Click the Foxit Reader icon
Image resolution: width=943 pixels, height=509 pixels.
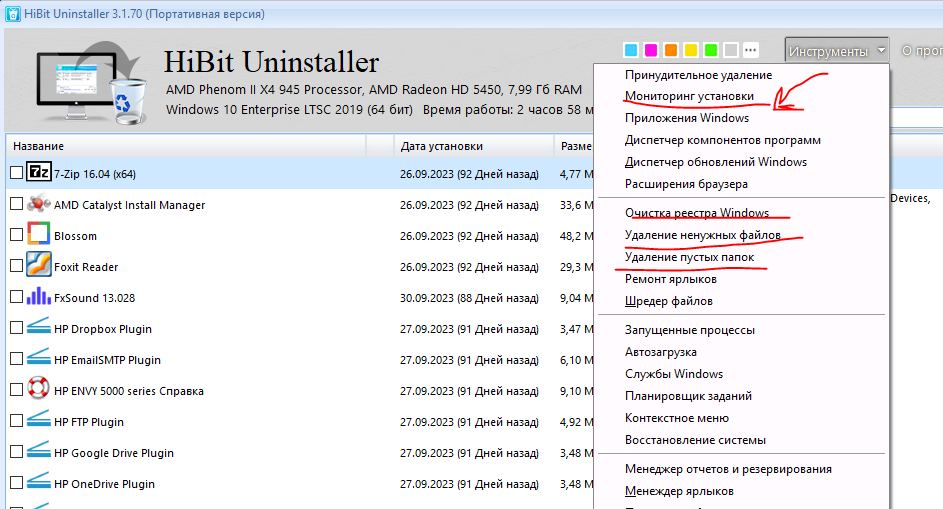pyautogui.click(x=38, y=266)
